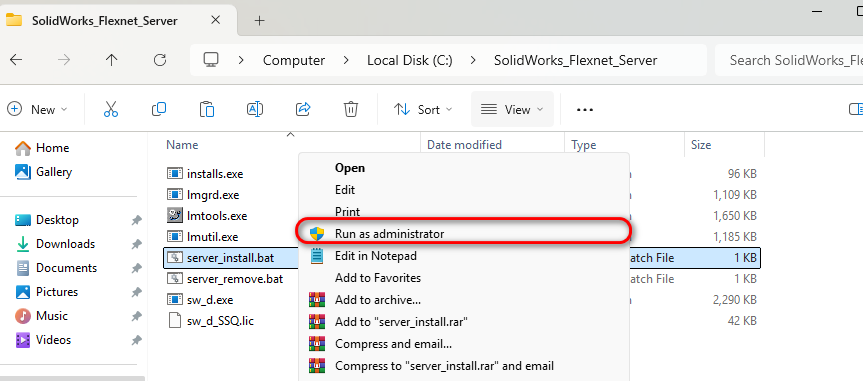Unpin Videos using its pin icon
This screenshot has height=381, width=863.
click(x=136, y=340)
